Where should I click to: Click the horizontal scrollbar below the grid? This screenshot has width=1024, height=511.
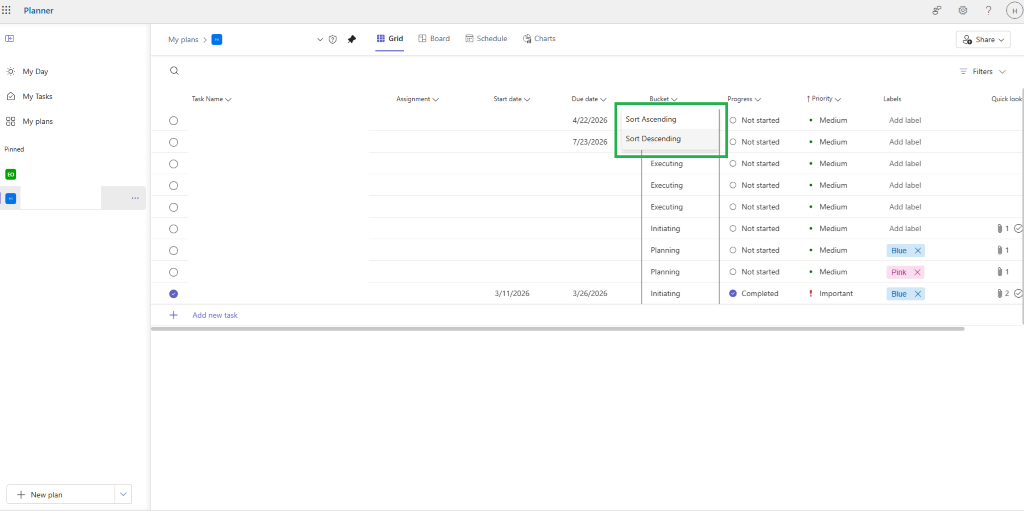(x=558, y=329)
